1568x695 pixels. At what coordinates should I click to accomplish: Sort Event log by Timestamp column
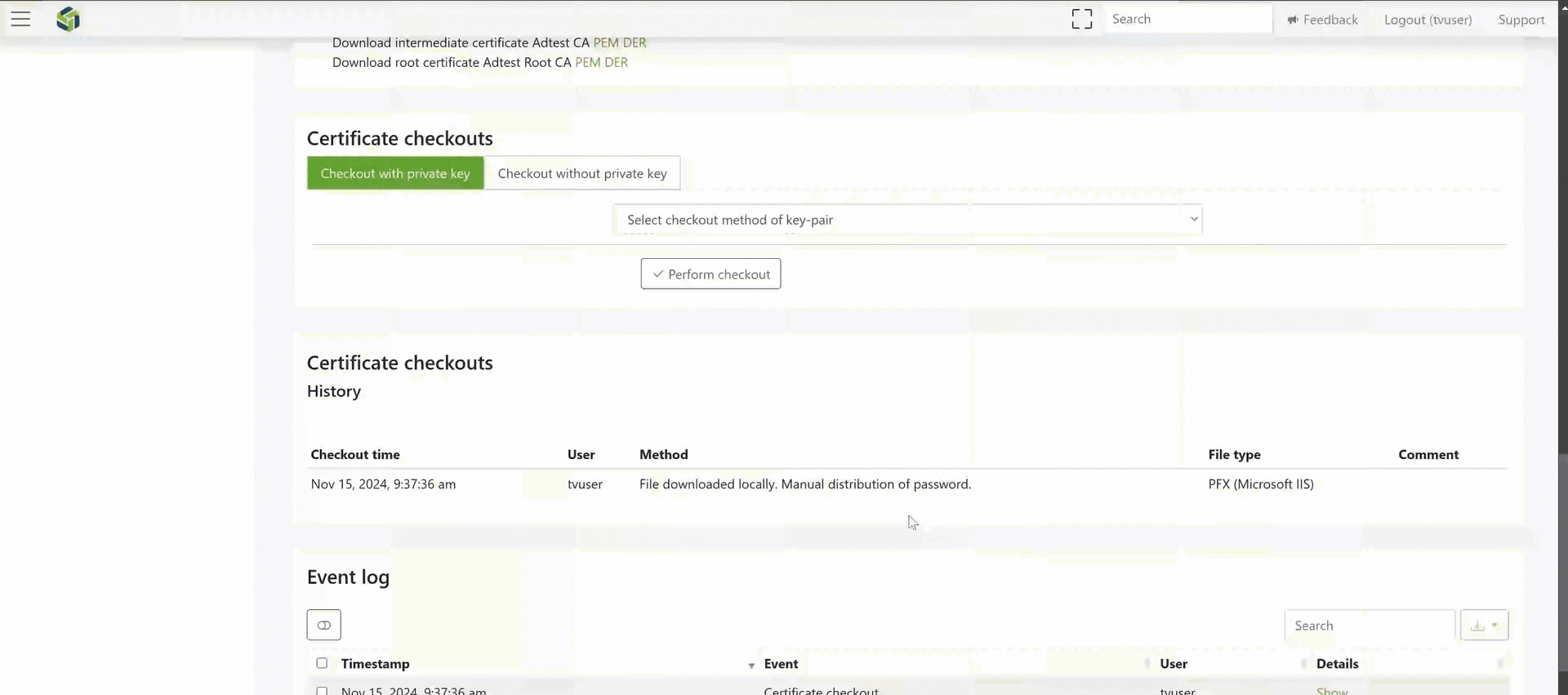pos(376,664)
